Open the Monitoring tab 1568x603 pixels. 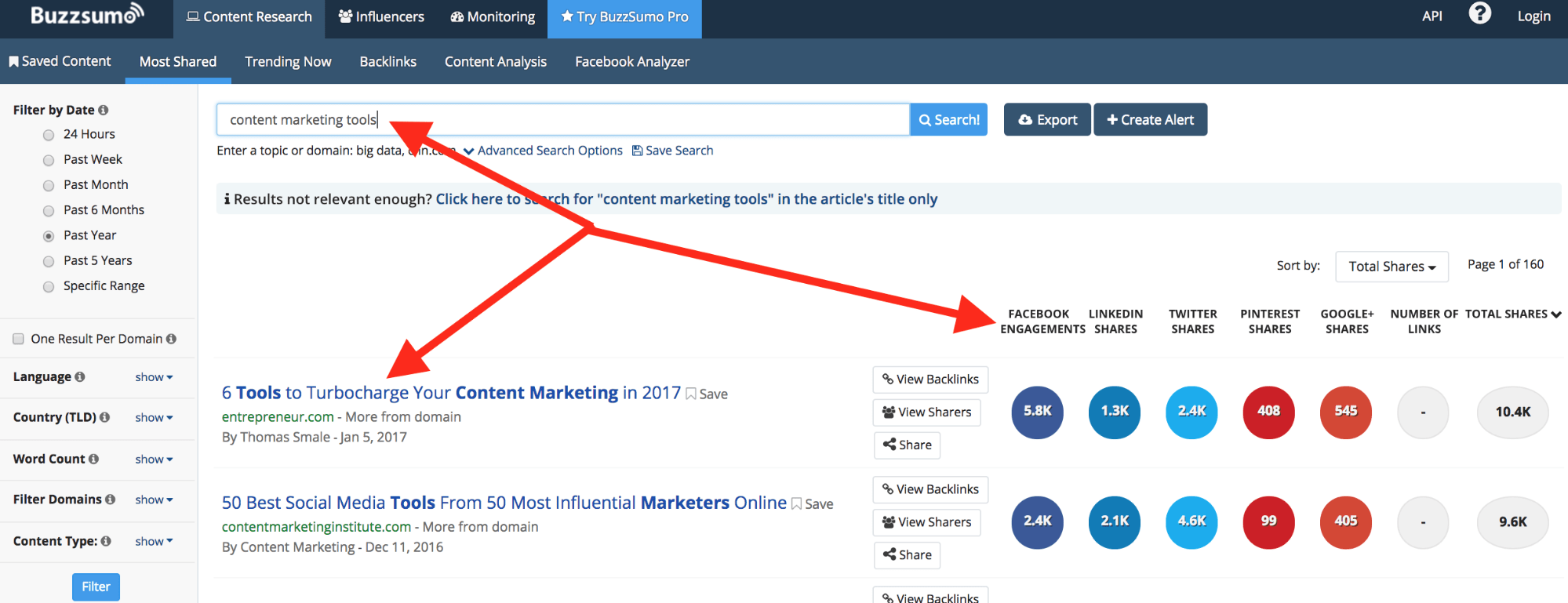coord(493,17)
